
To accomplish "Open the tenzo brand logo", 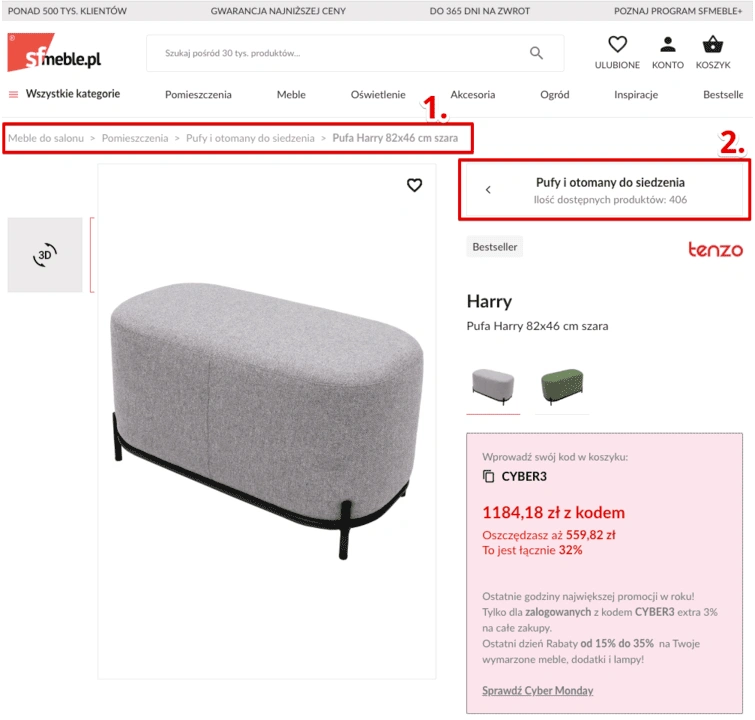I will [715, 249].
